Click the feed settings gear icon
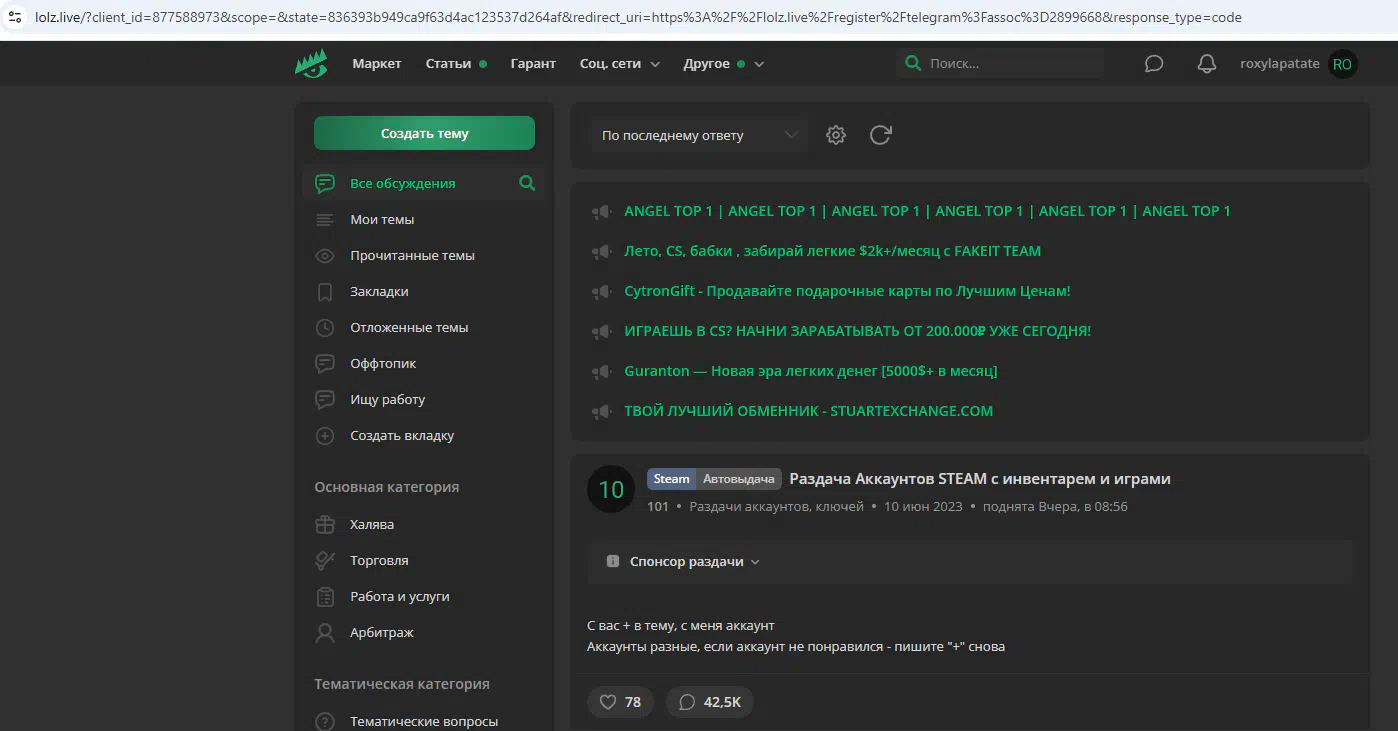Viewport: 1398px width, 731px height. pos(836,135)
